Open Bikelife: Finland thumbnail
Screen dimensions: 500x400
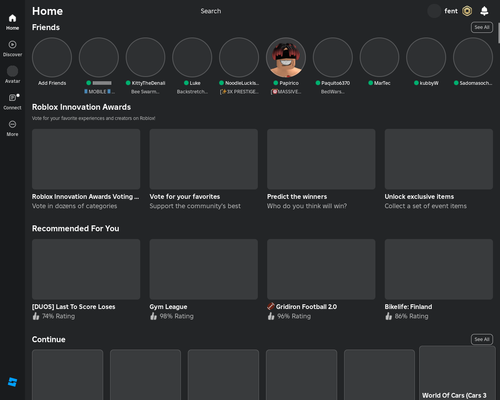pyautogui.click(x=439, y=269)
